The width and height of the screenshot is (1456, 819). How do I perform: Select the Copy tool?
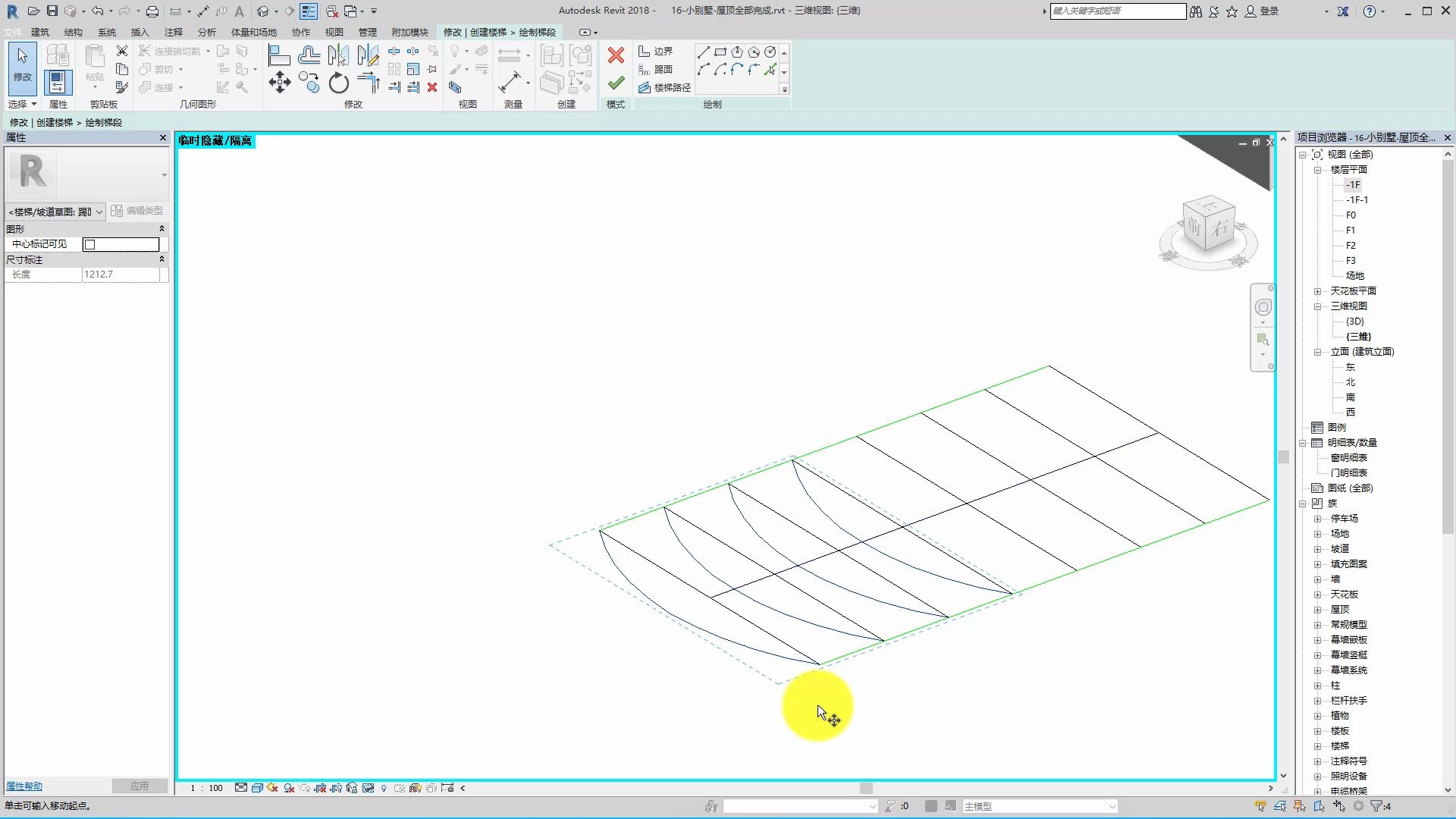(x=309, y=82)
